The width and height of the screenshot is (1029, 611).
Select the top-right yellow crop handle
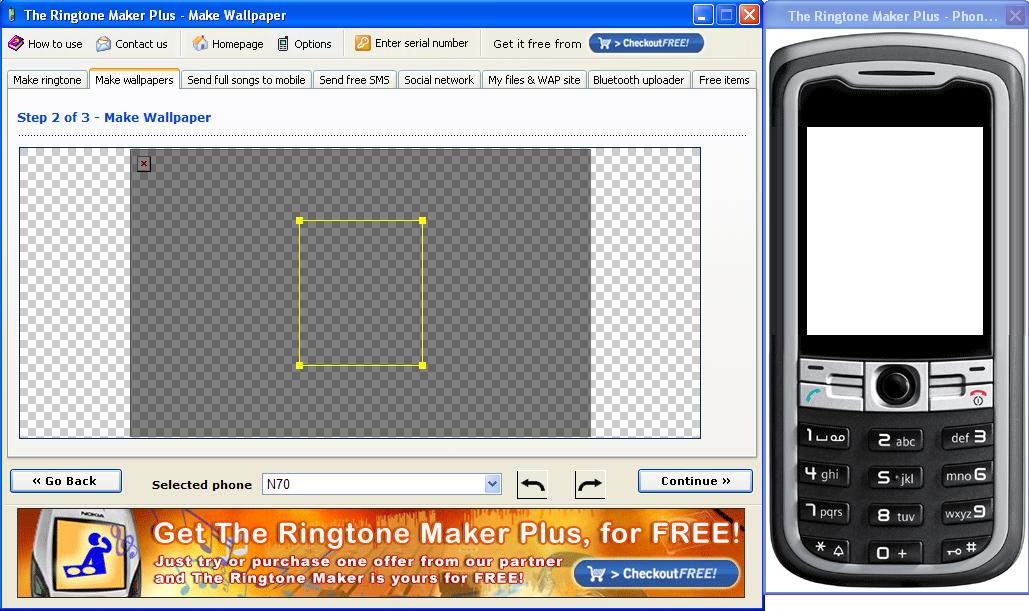423,221
